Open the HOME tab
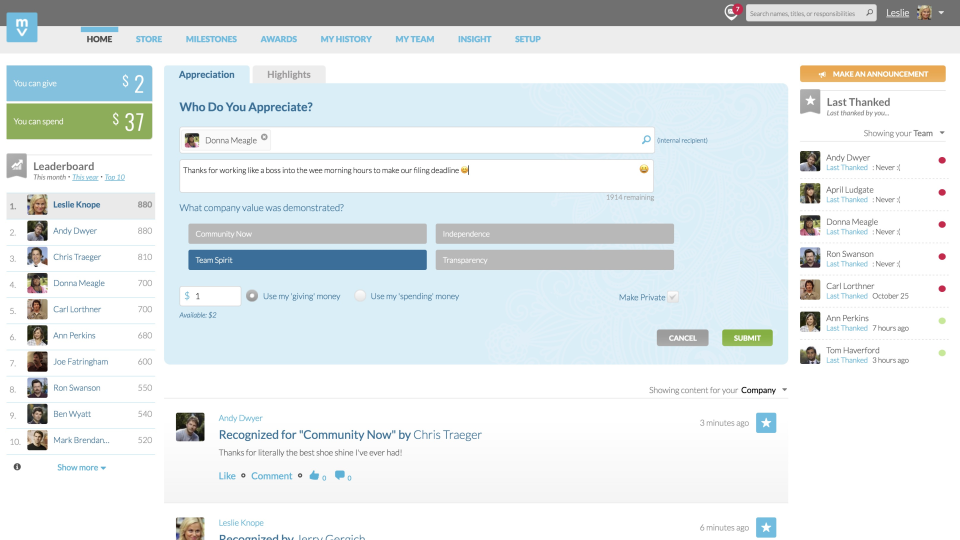This screenshot has width=960, height=540. [99, 39]
